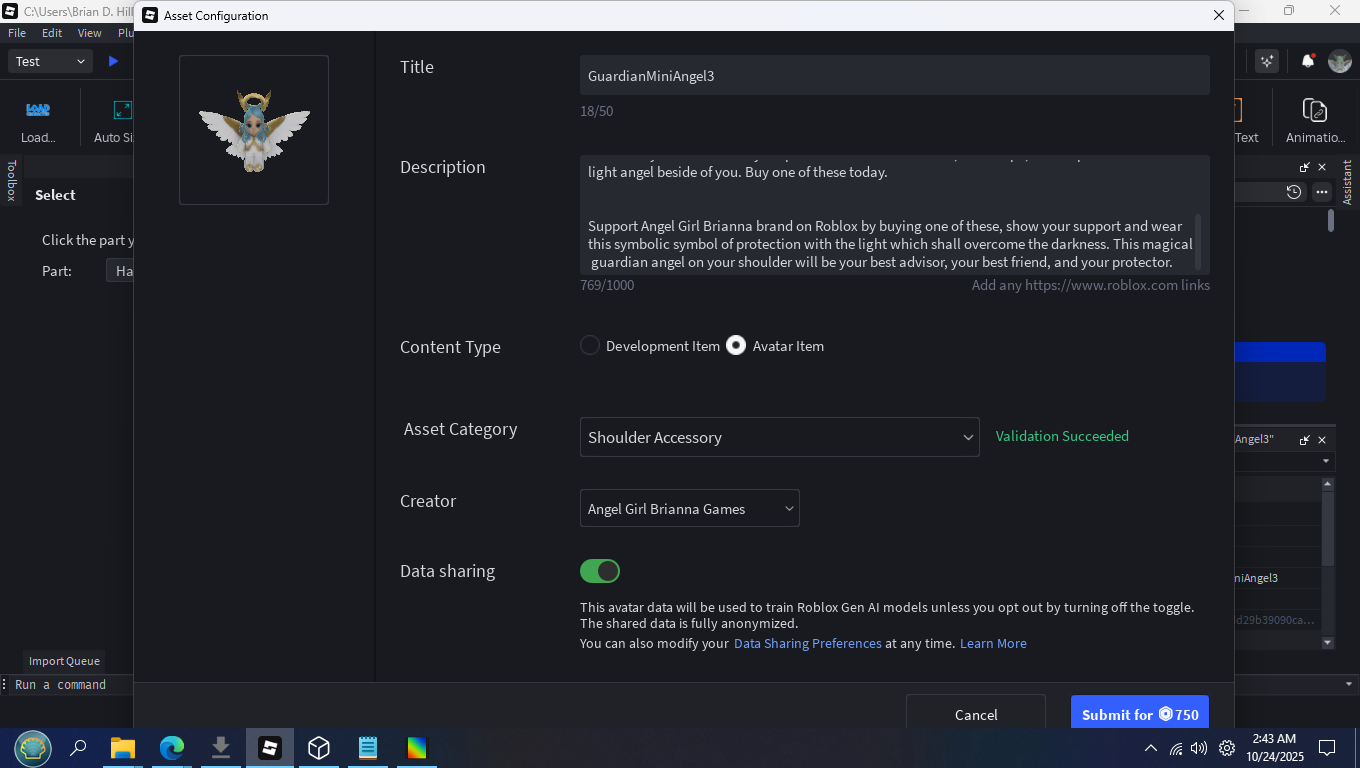Open the three-dots more options button
The height and width of the screenshot is (768, 1360).
pos(1322,192)
